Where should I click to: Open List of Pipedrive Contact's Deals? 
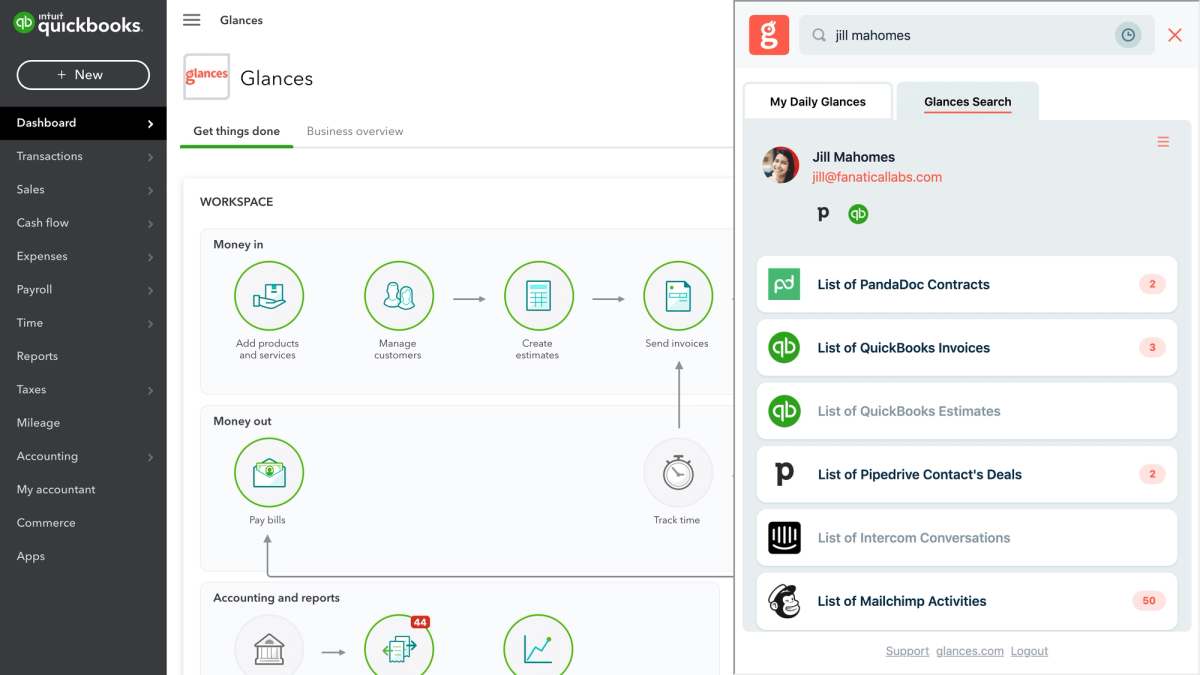(967, 474)
